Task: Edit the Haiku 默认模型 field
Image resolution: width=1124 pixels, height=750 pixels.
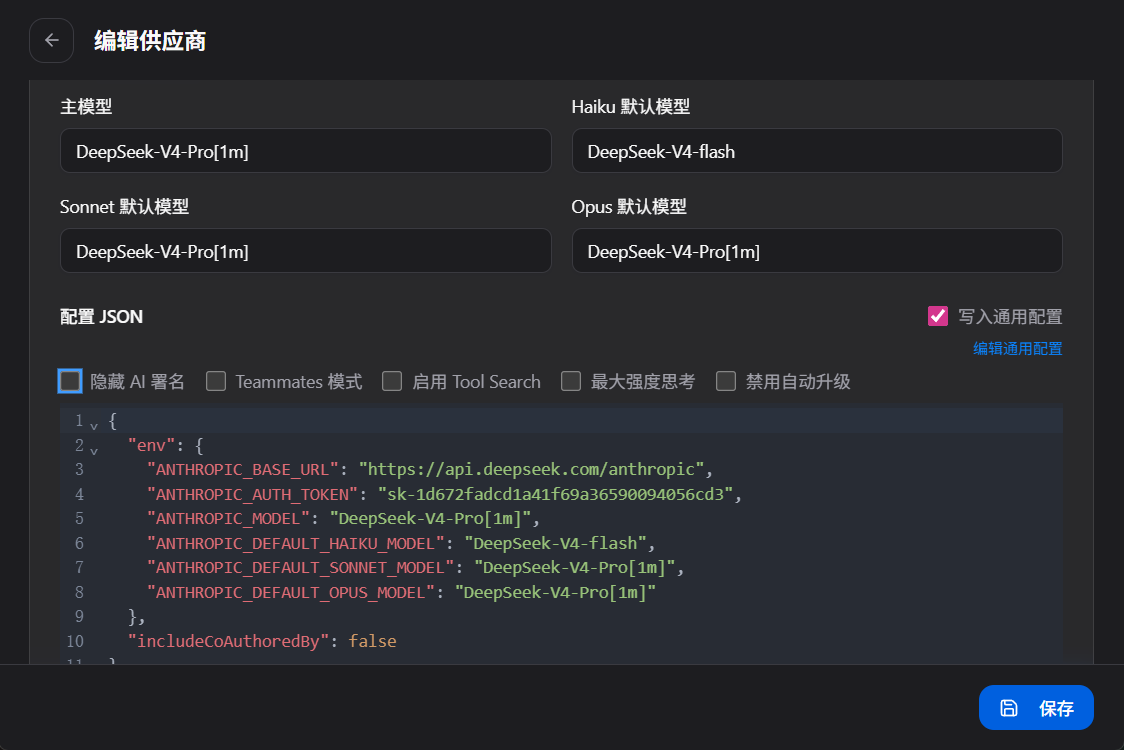Action: 817,151
